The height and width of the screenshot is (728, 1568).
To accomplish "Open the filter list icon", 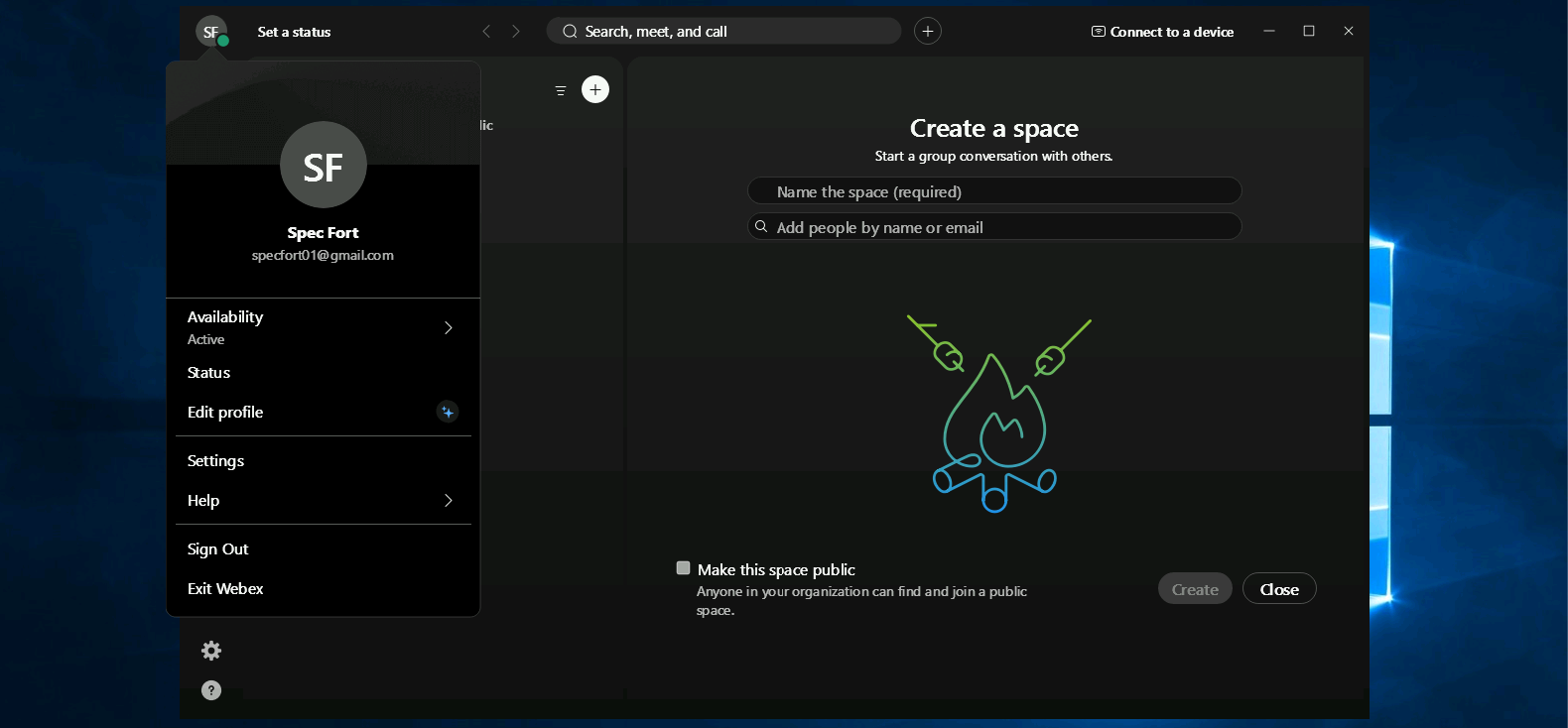I will pyautogui.click(x=561, y=90).
